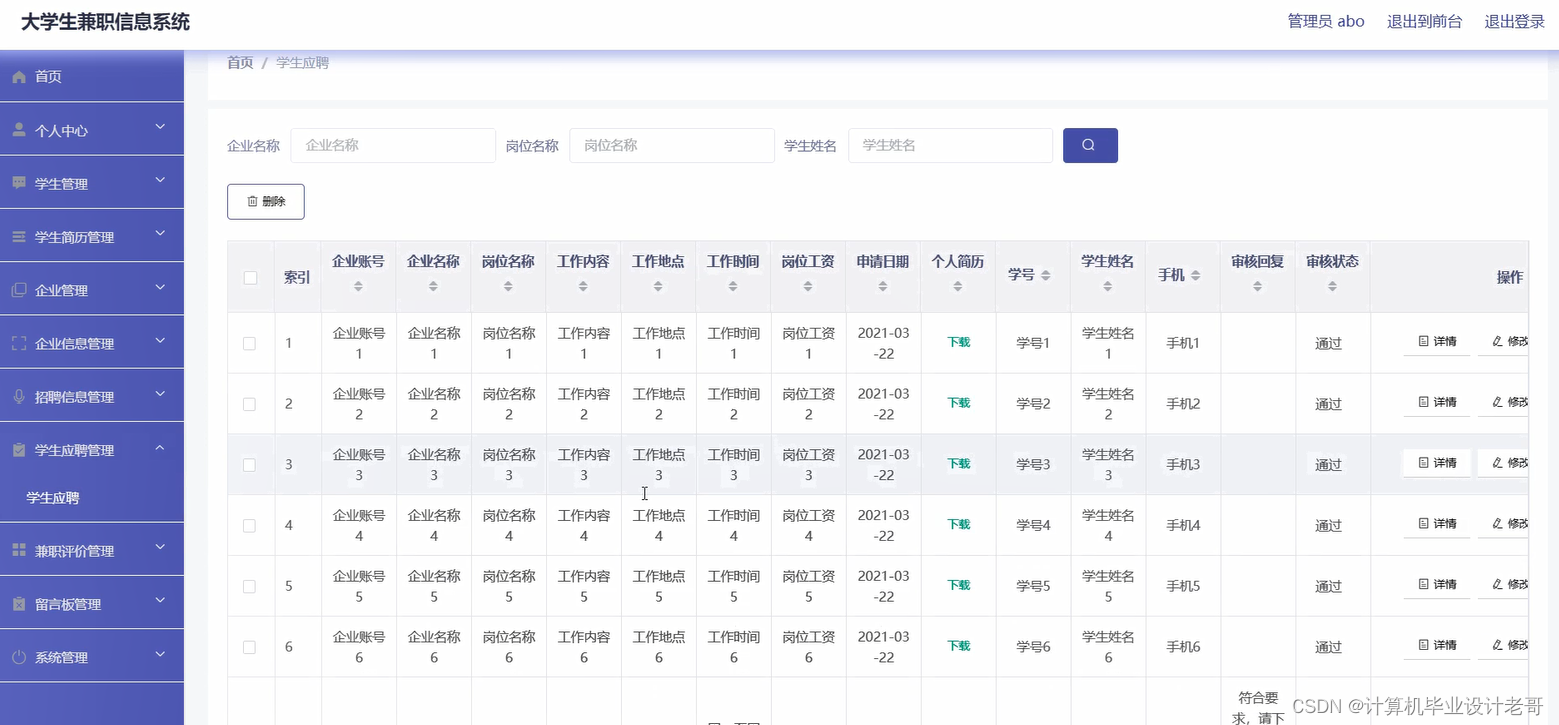Image resolution: width=1559 pixels, height=725 pixels.
Task: Check the row 1 checkbox
Action: (x=249, y=343)
